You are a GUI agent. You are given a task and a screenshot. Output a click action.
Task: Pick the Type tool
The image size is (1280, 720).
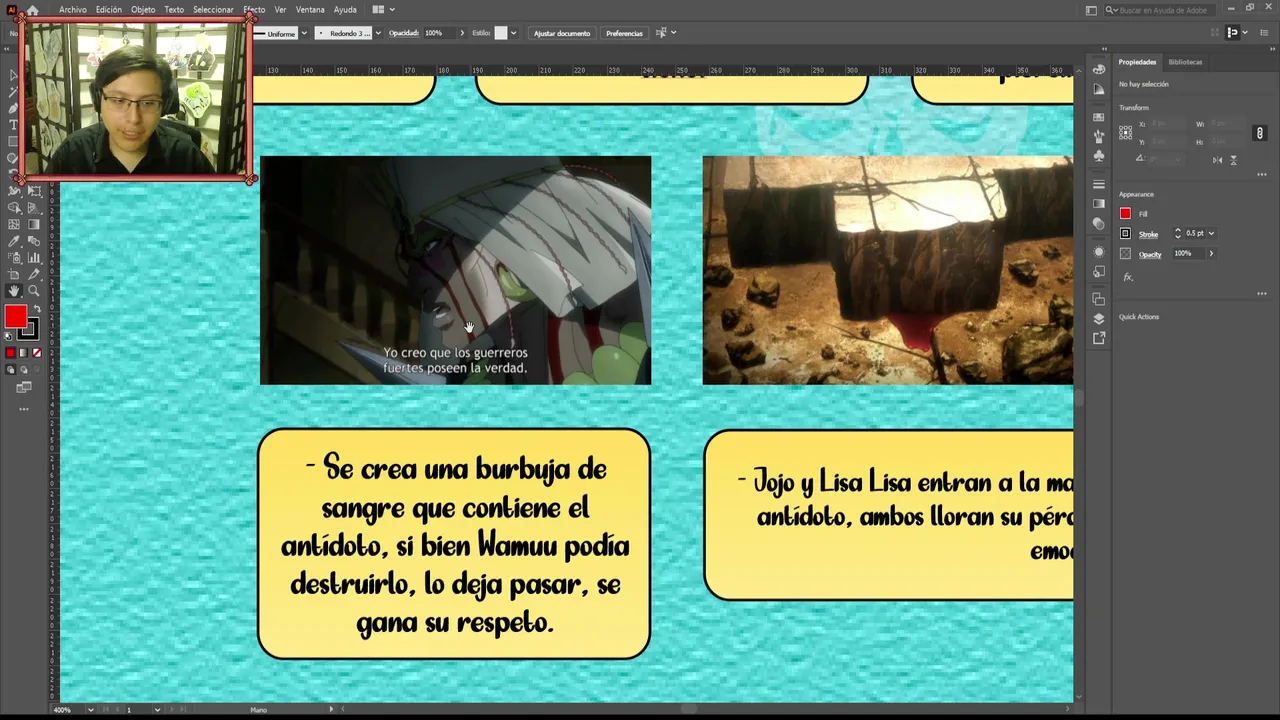[14, 124]
